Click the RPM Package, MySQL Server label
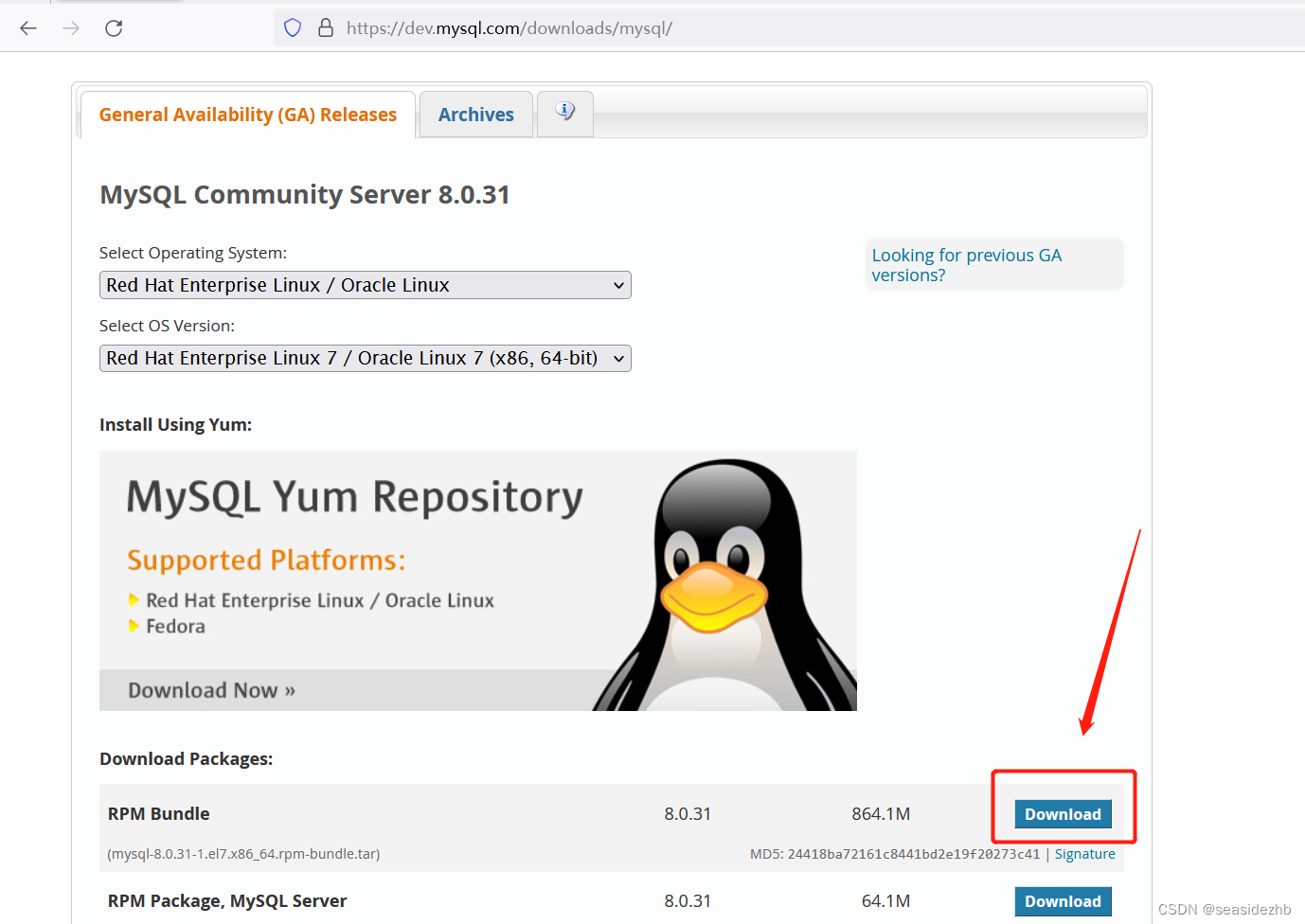The width and height of the screenshot is (1305, 924). point(227,901)
